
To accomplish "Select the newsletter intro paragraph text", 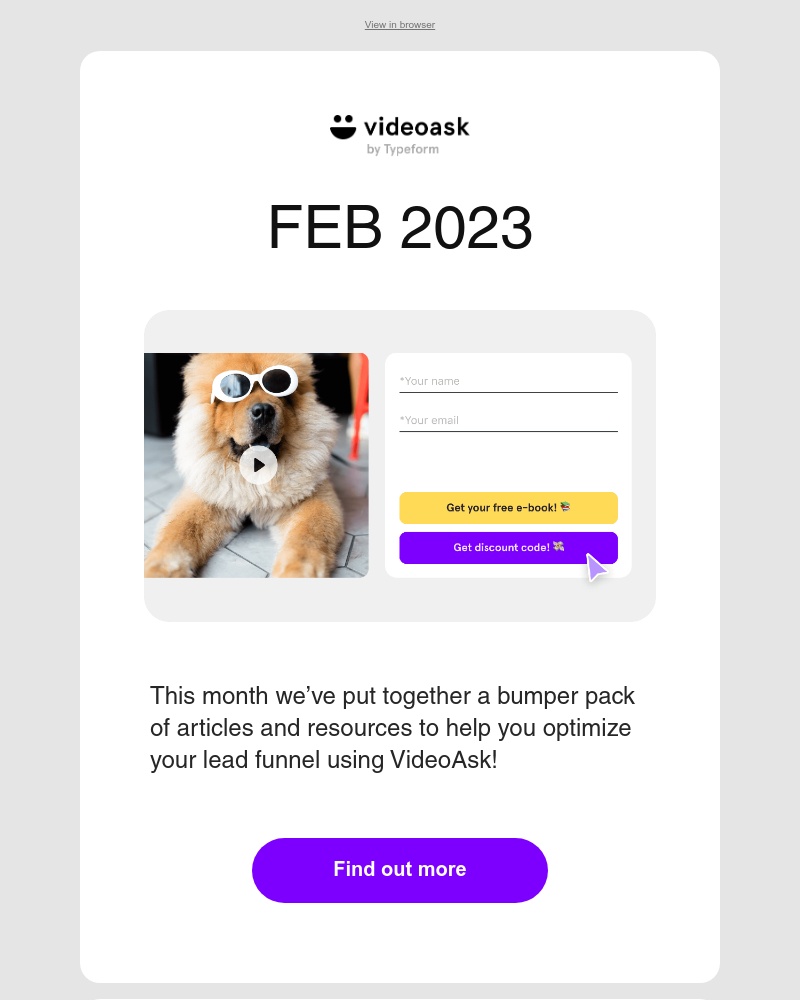I will point(392,727).
